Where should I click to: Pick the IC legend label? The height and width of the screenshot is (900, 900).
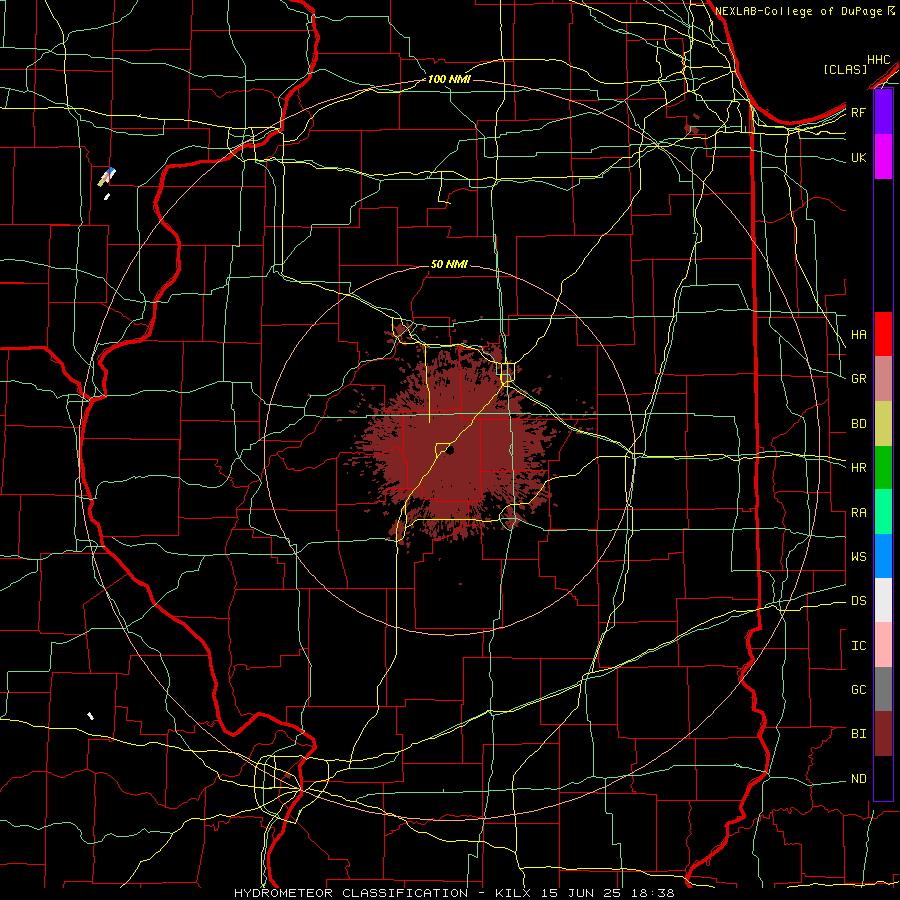point(859,646)
